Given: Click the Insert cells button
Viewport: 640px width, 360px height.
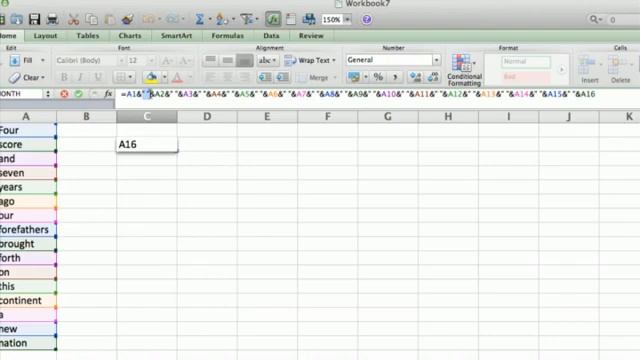Looking at the screenshot, I should tap(589, 69).
